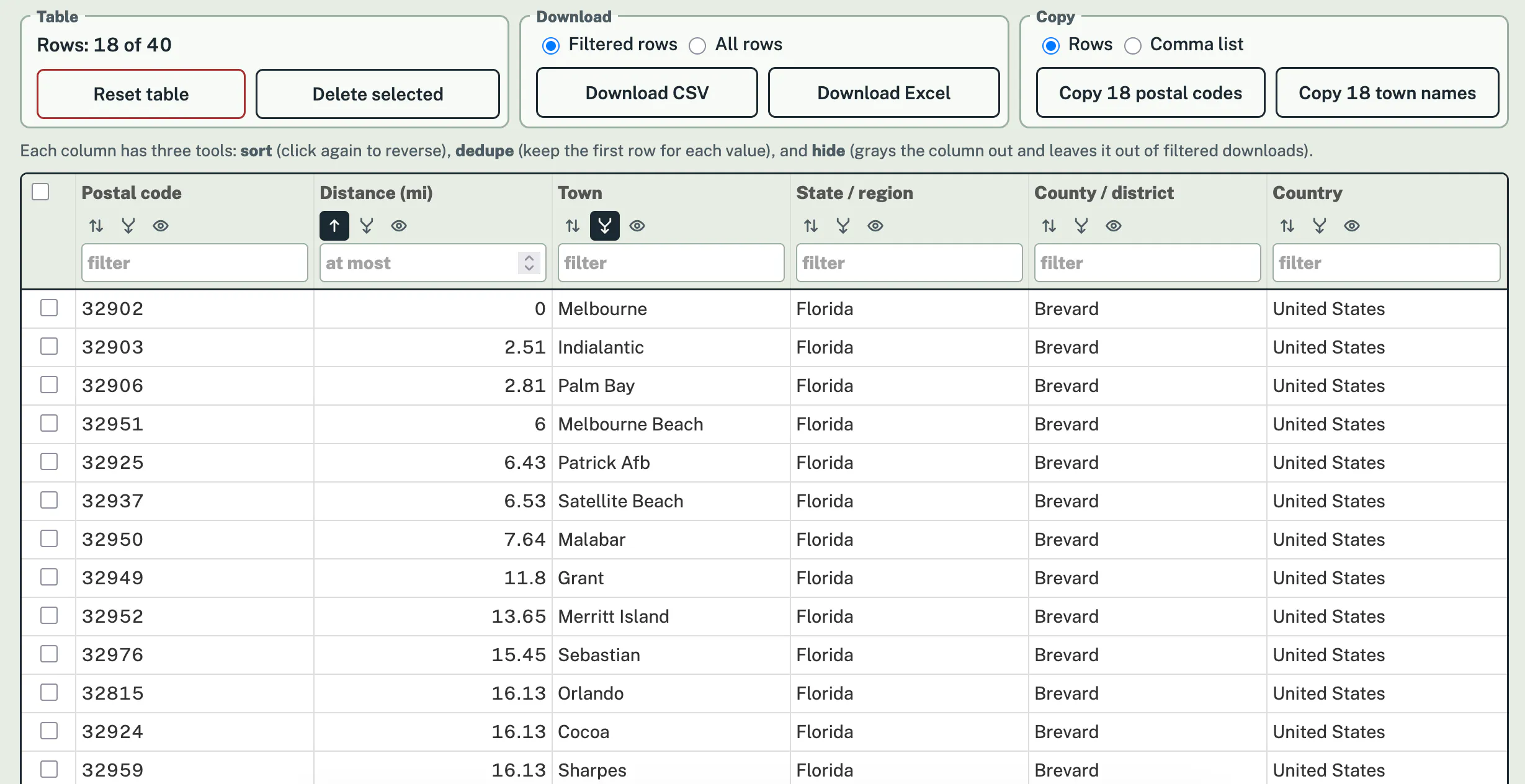The height and width of the screenshot is (784, 1525).
Task: Dedupe the Country column
Action: (x=1320, y=226)
